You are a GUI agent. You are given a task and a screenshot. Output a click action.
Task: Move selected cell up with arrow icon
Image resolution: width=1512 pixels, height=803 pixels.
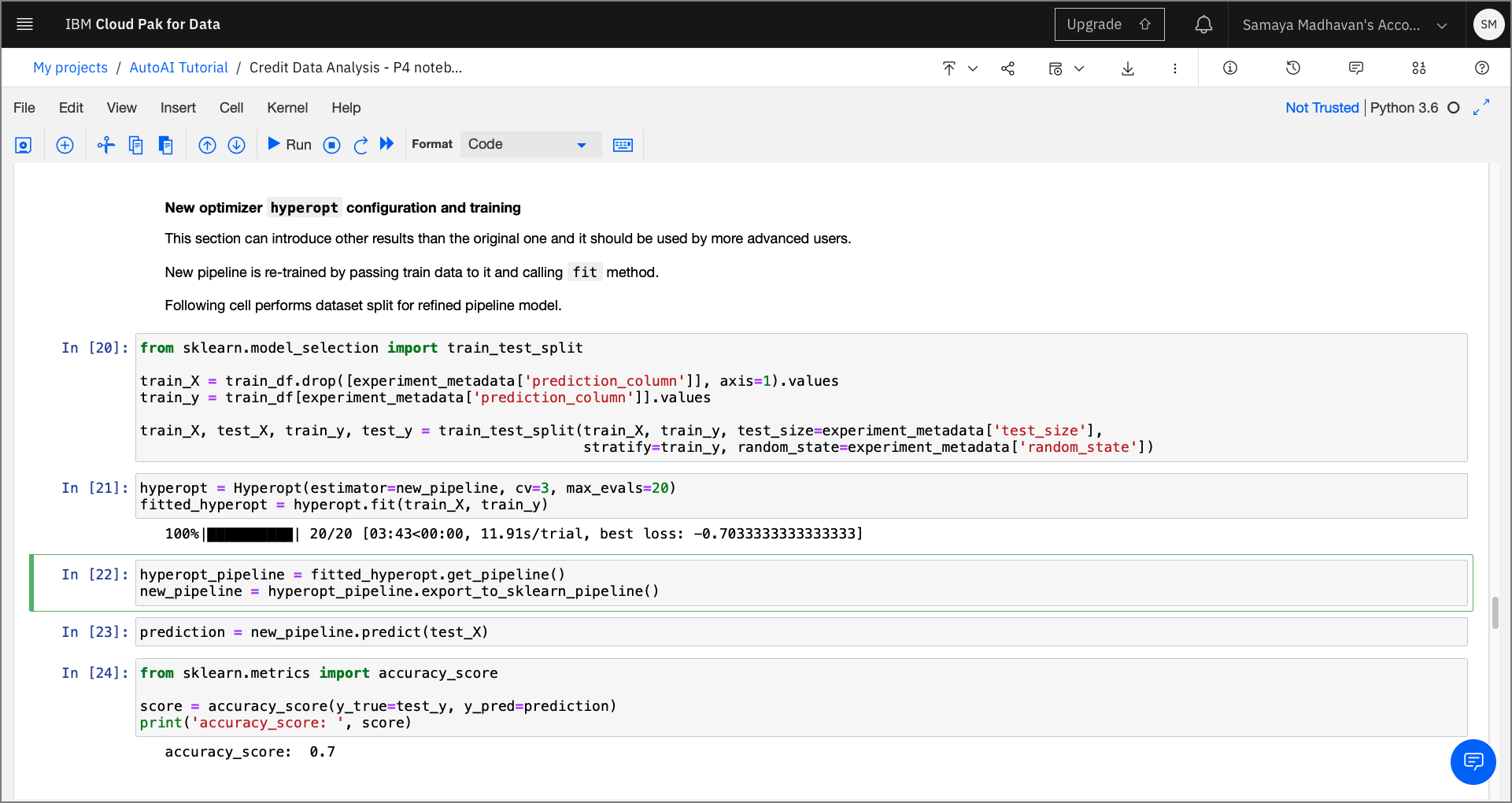(x=207, y=144)
